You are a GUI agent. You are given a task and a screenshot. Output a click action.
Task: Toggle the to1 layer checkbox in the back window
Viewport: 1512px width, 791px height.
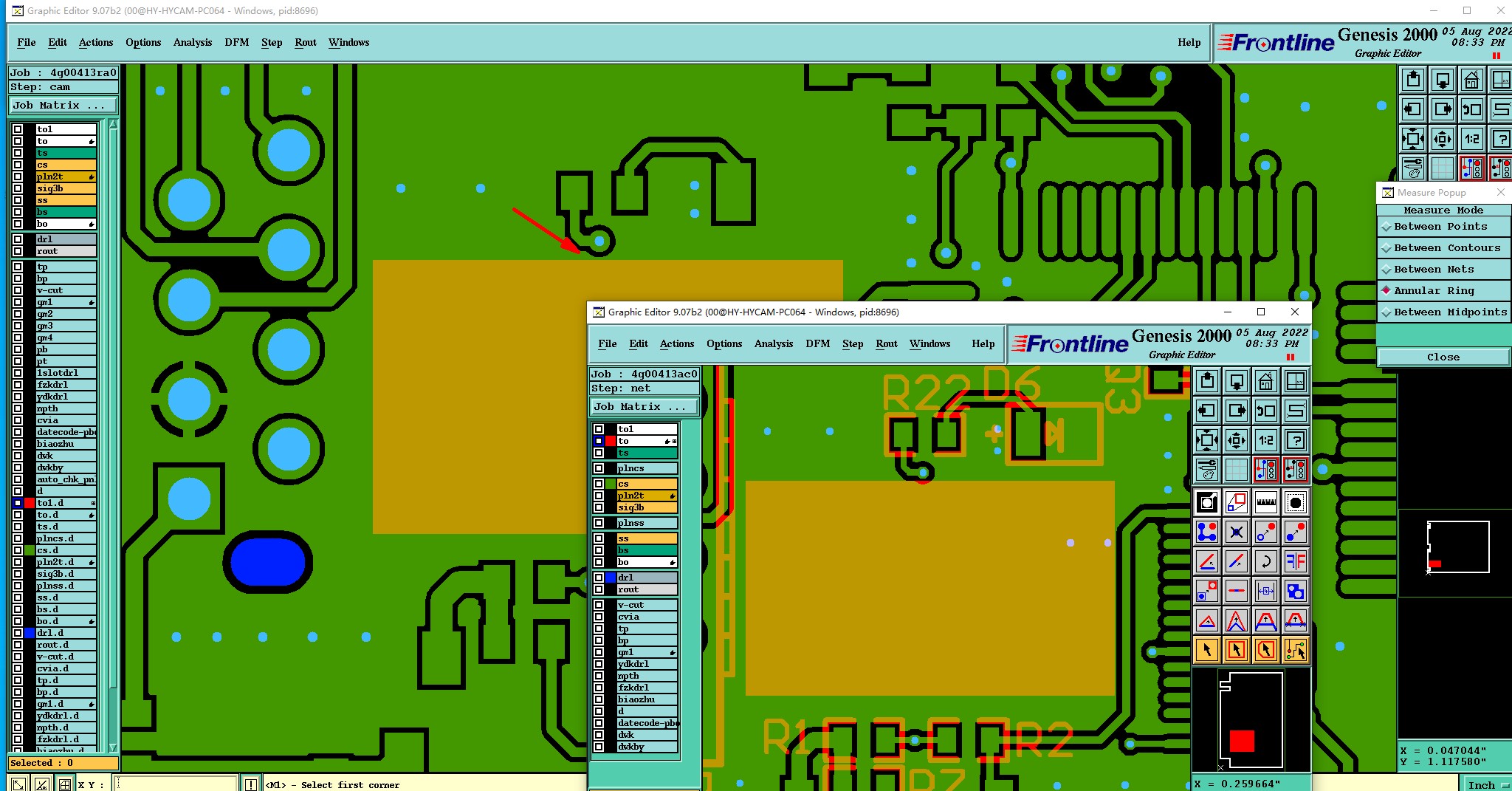pos(18,129)
